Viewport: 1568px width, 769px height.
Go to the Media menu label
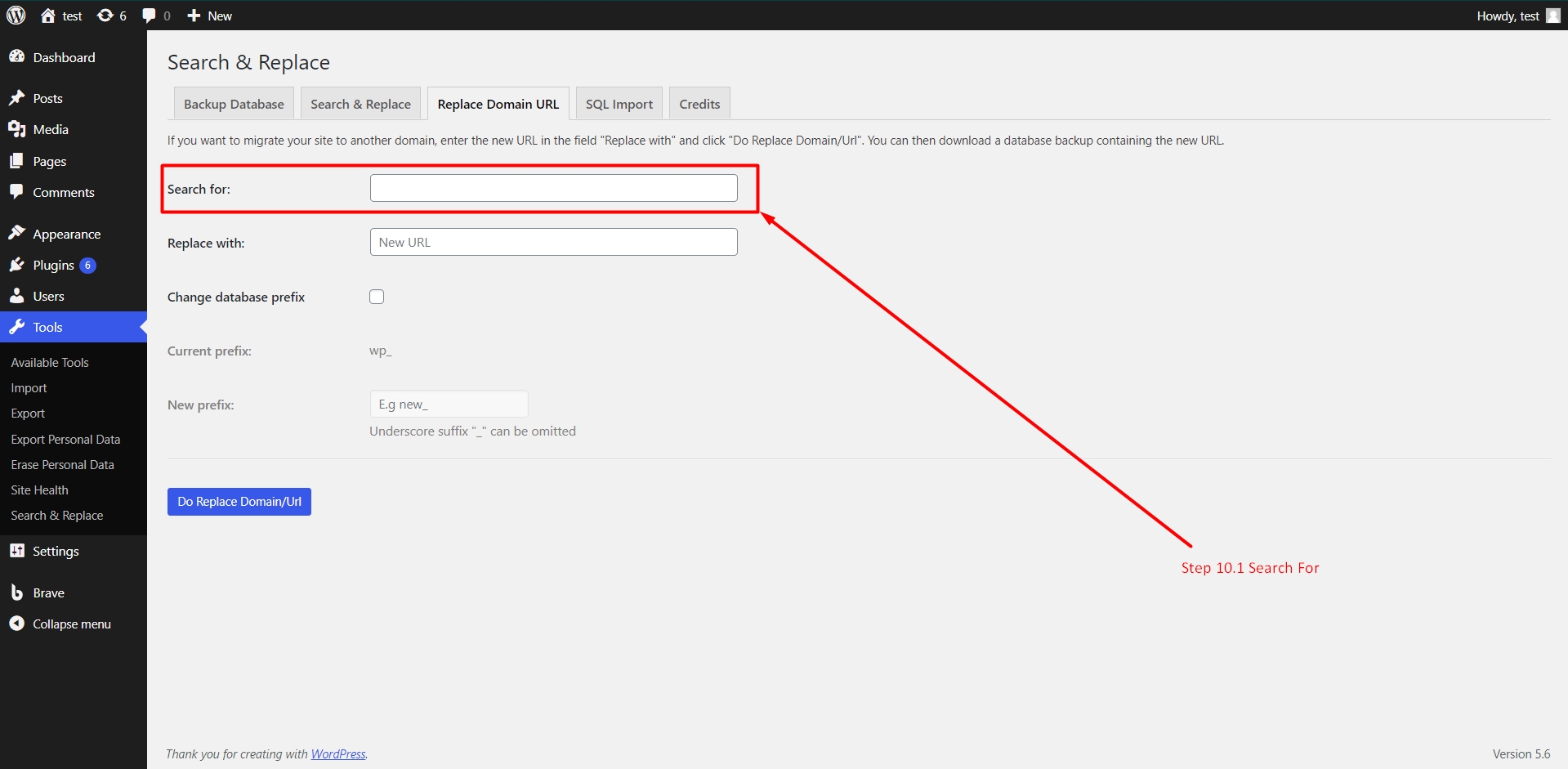[51, 129]
